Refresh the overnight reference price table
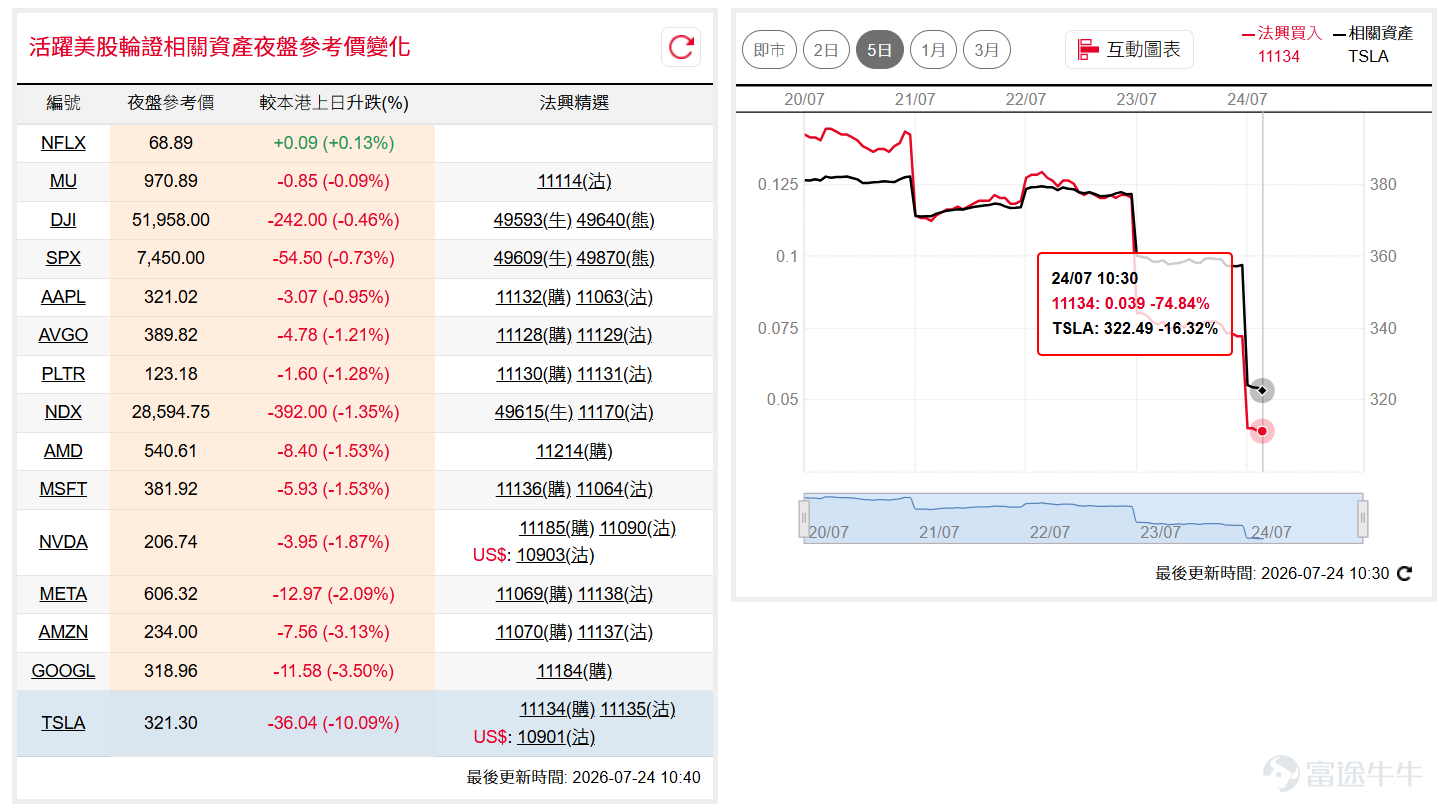 pos(681,47)
